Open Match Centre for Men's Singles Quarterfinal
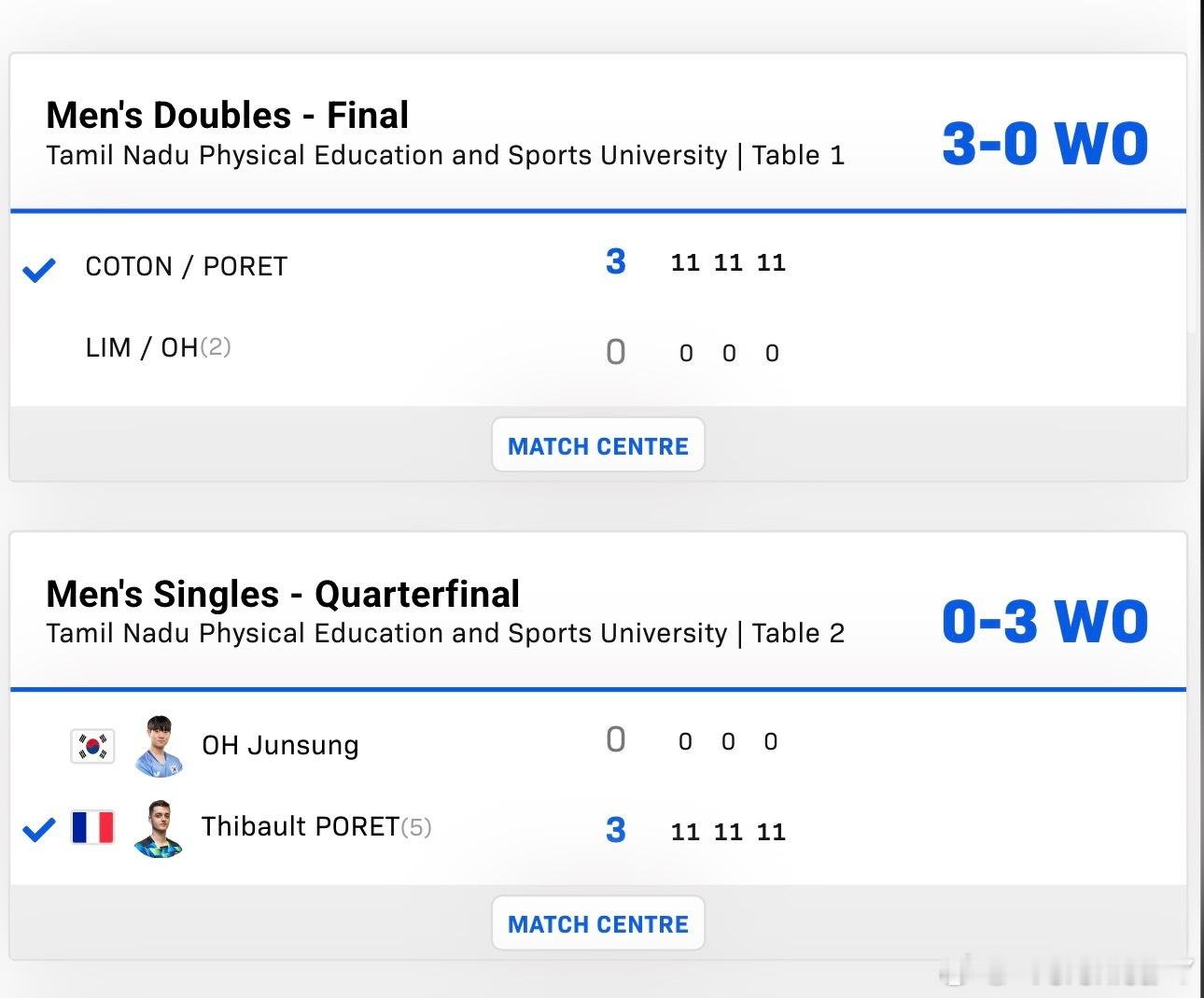The height and width of the screenshot is (998, 1204). [x=597, y=924]
